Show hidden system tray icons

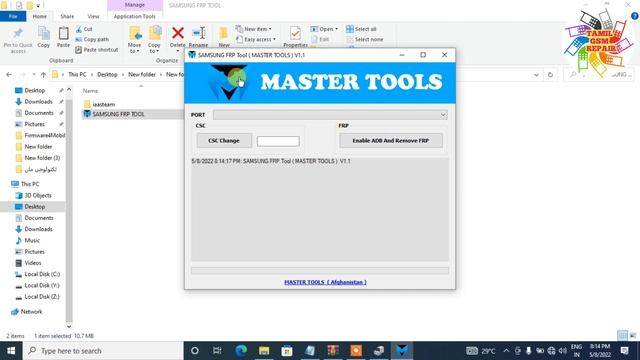tap(506, 351)
